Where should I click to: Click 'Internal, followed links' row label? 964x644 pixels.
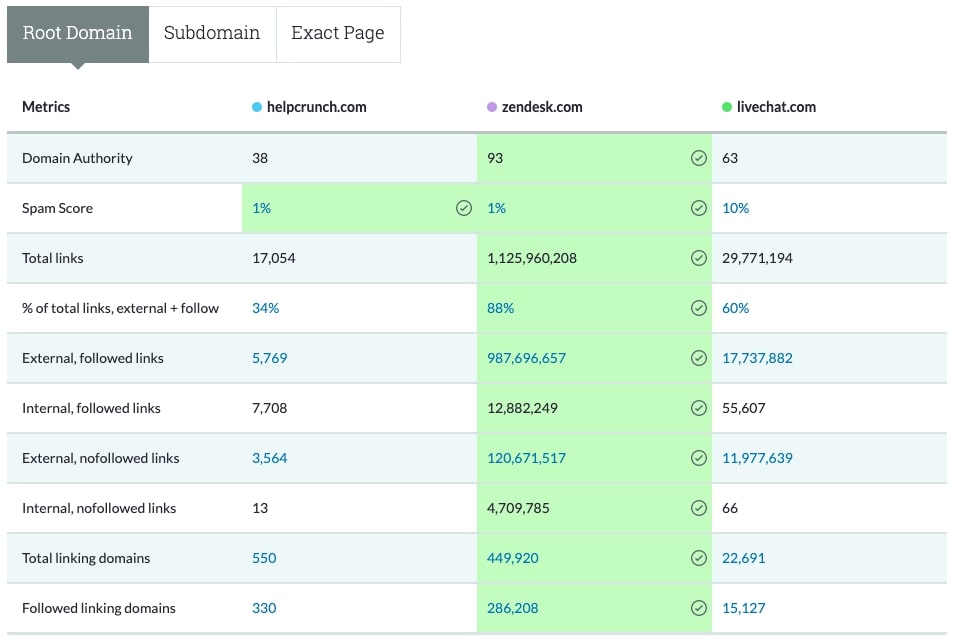point(92,408)
